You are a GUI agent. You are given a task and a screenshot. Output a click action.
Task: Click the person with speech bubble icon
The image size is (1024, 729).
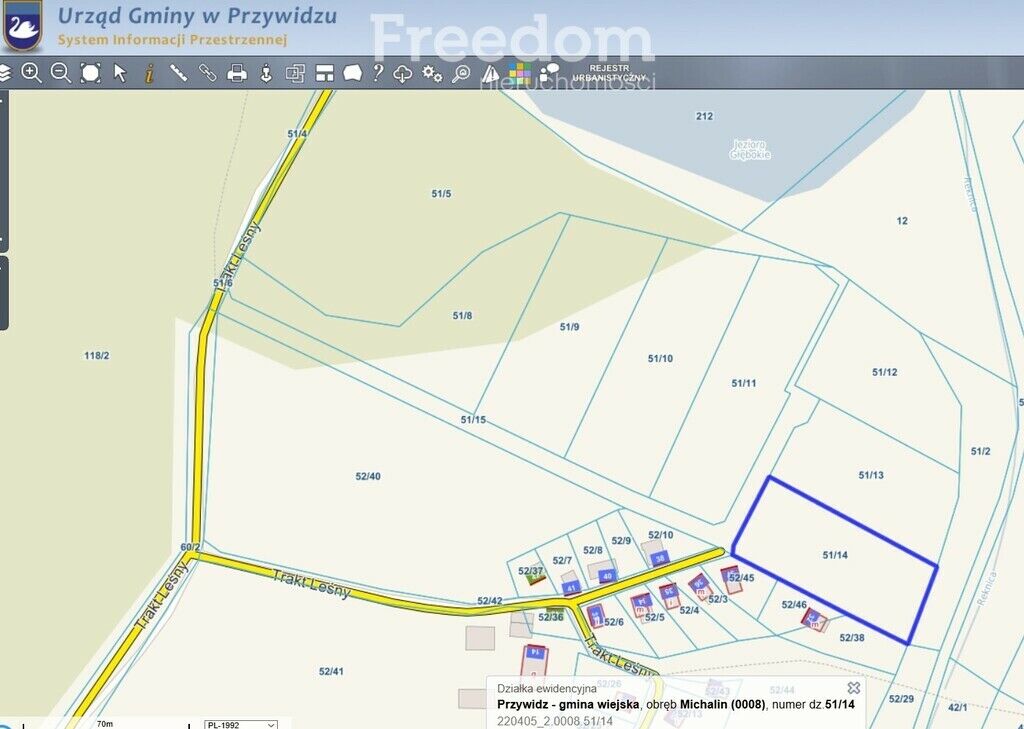pos(550,73)
